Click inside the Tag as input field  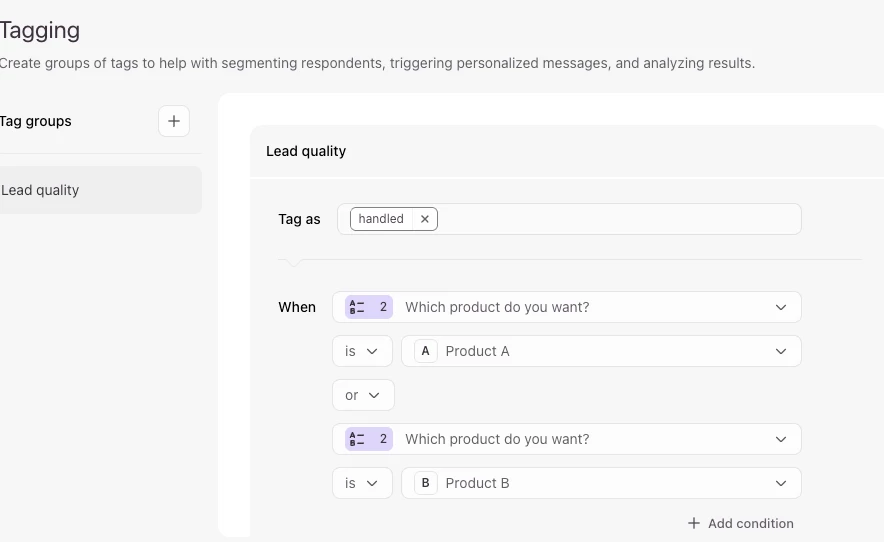[618, 219]
